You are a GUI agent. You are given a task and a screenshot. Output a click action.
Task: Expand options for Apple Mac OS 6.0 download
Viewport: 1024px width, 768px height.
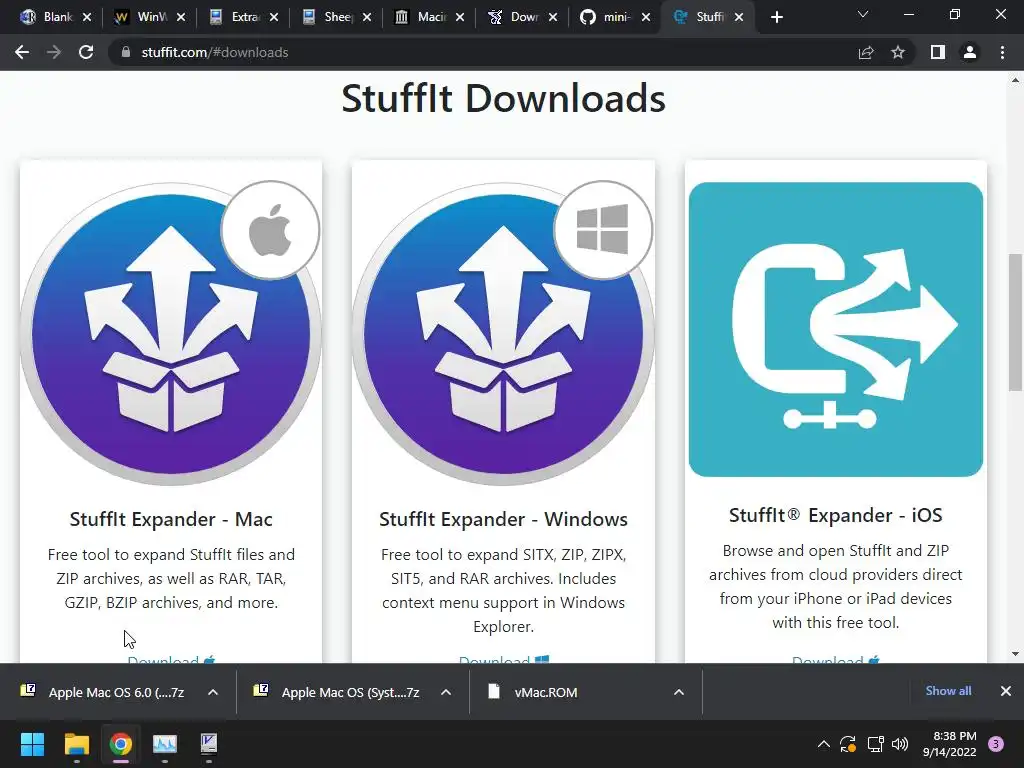tap(213, 692)
